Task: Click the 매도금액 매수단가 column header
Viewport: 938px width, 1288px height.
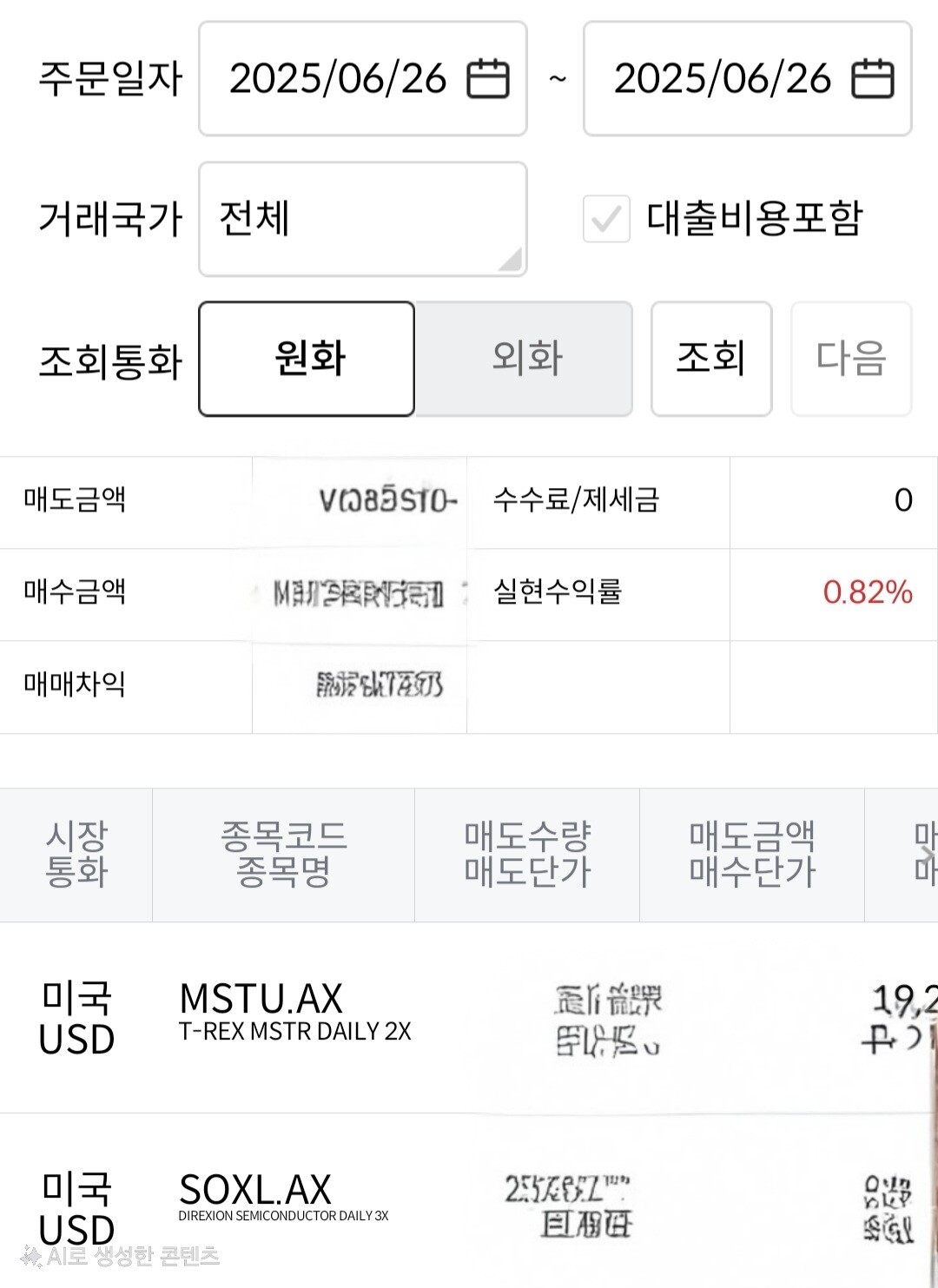Action: point(751,855)
